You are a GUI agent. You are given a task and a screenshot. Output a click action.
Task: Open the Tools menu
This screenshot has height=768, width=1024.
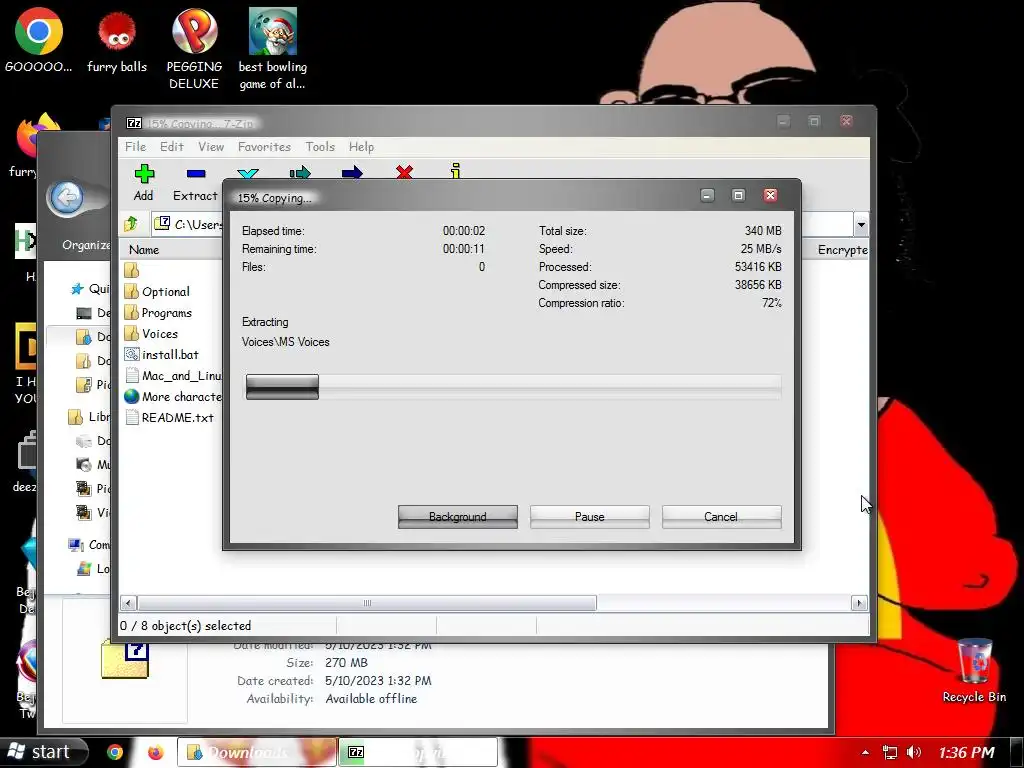pyautogui.click(x=320, y=146)
